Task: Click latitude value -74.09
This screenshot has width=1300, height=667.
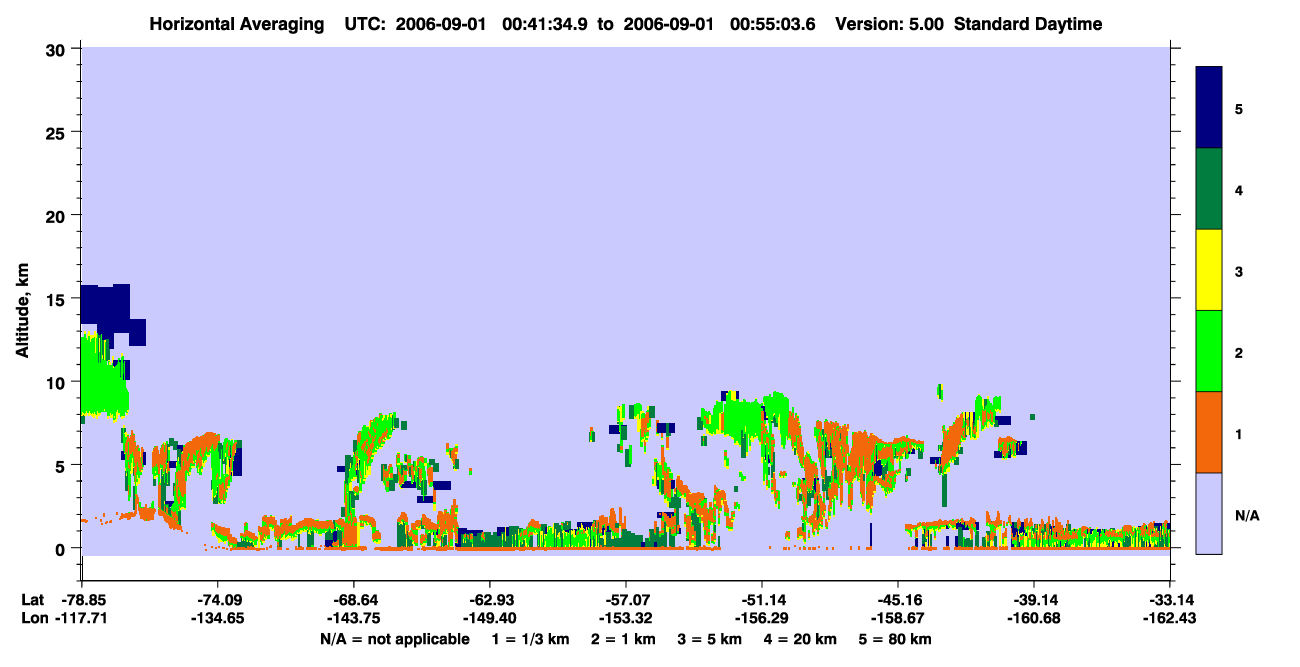Action: pyautogui.click(x=217, y=600)
